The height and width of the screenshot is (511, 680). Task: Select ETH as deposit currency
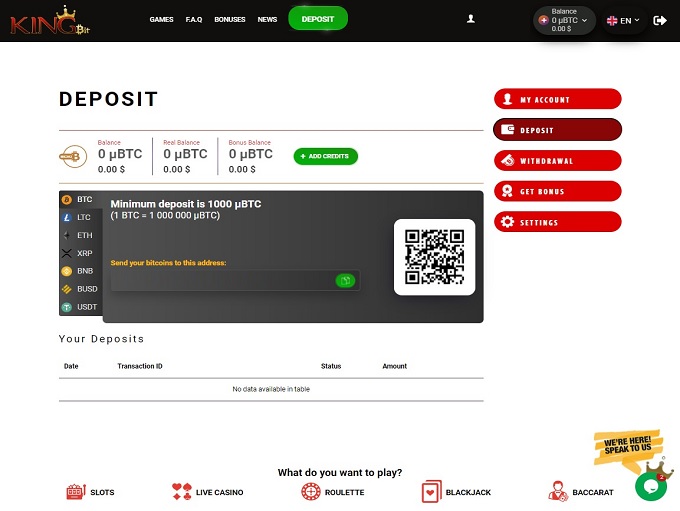[81, 235]
